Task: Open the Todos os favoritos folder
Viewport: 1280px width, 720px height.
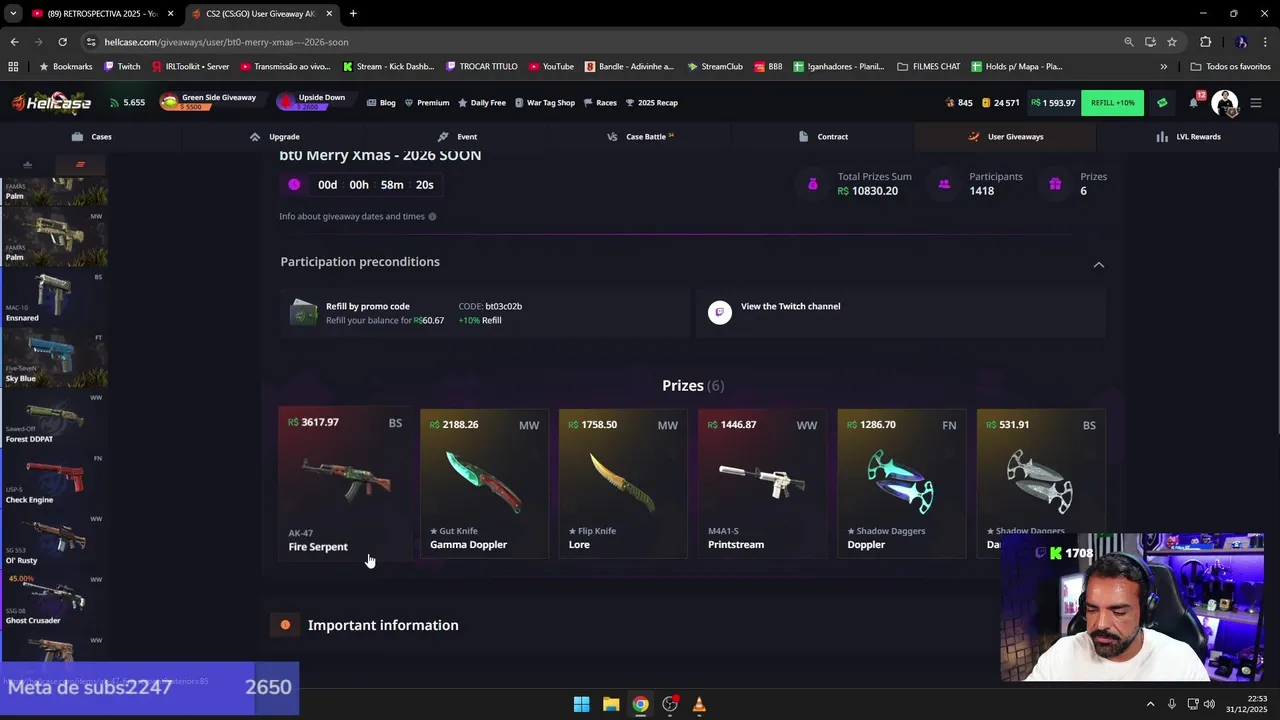Action: tap(1231, 67)
